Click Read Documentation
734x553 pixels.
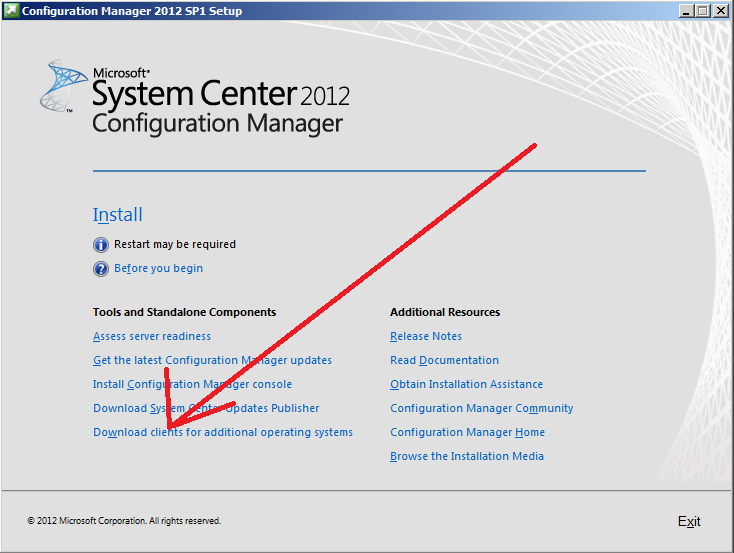(444, 360)
